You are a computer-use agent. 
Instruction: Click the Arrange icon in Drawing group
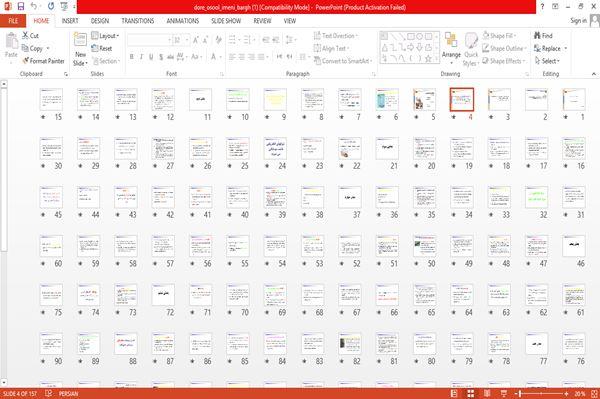click(451, 48)
